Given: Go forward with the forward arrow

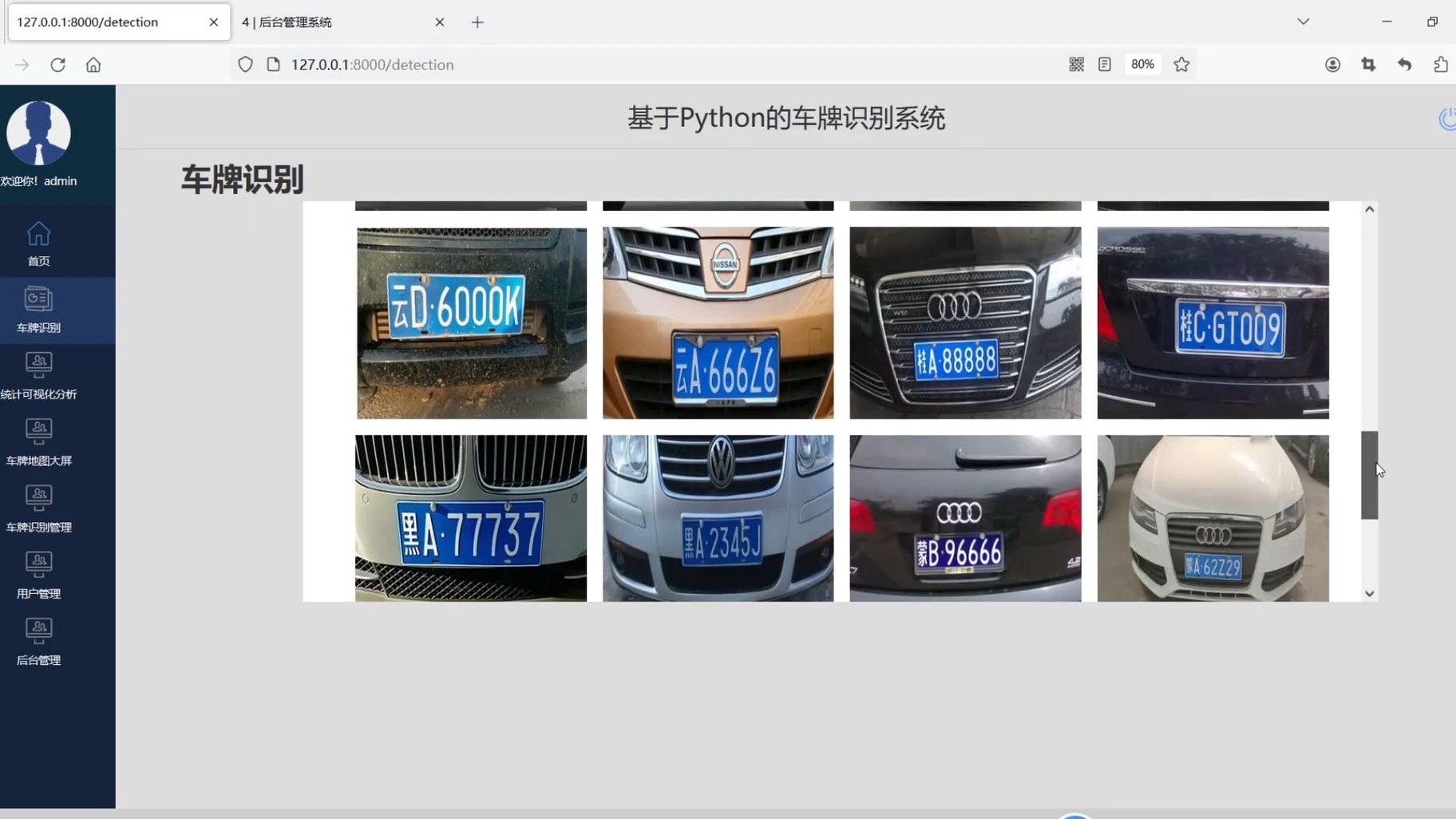Looking at the screenshot, I should [22, 65].
